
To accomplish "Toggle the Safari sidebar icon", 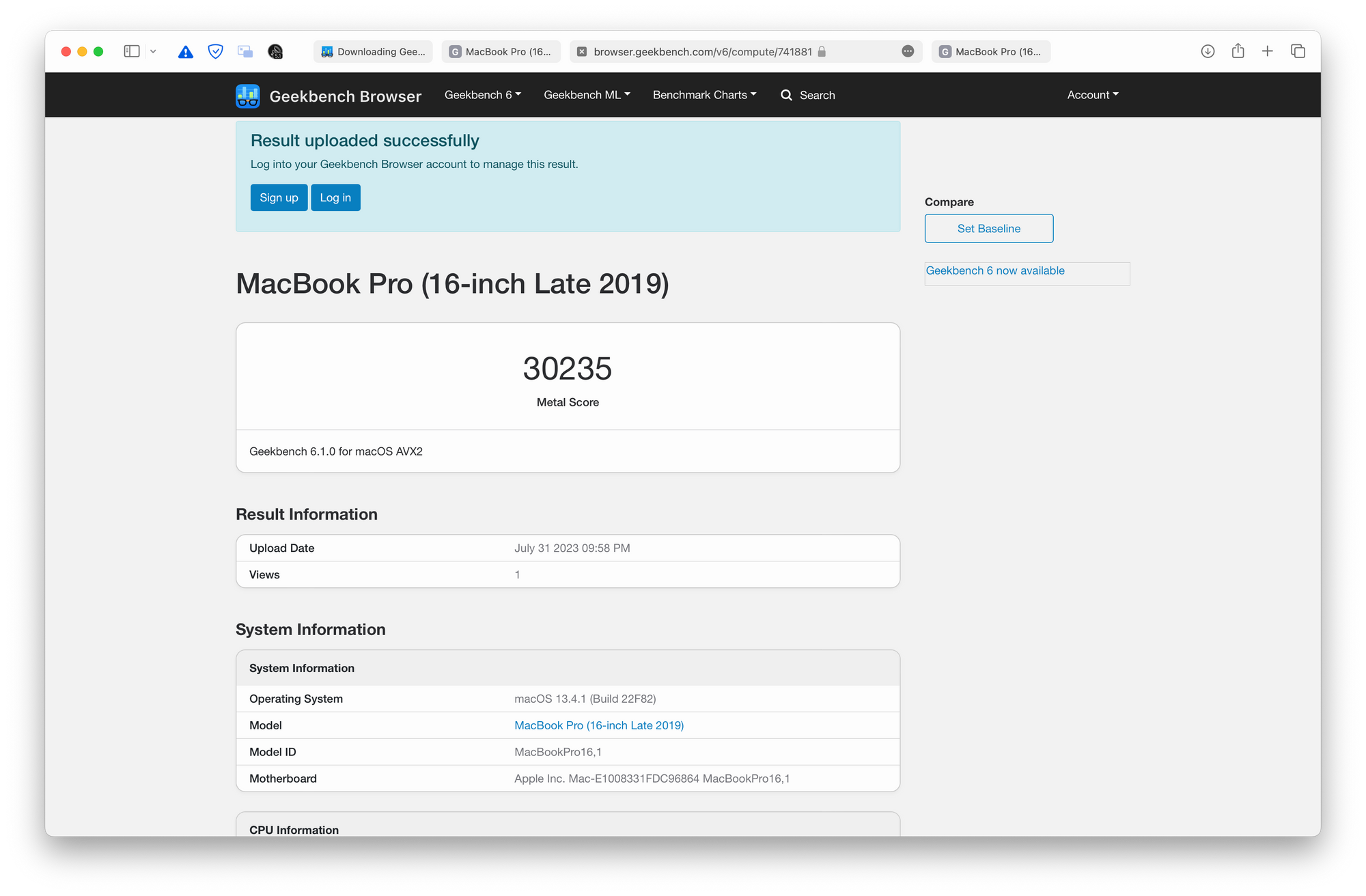I will click(132, 51).
